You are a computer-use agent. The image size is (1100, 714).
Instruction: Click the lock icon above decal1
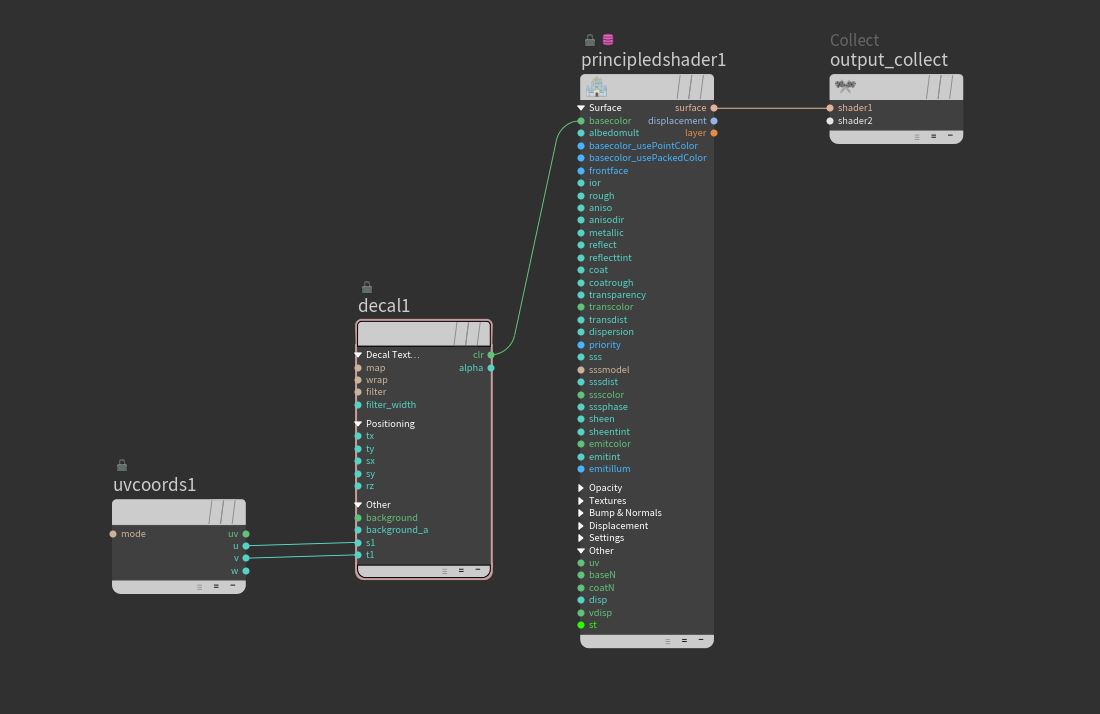pyautogui.click(x=367, y=287)
